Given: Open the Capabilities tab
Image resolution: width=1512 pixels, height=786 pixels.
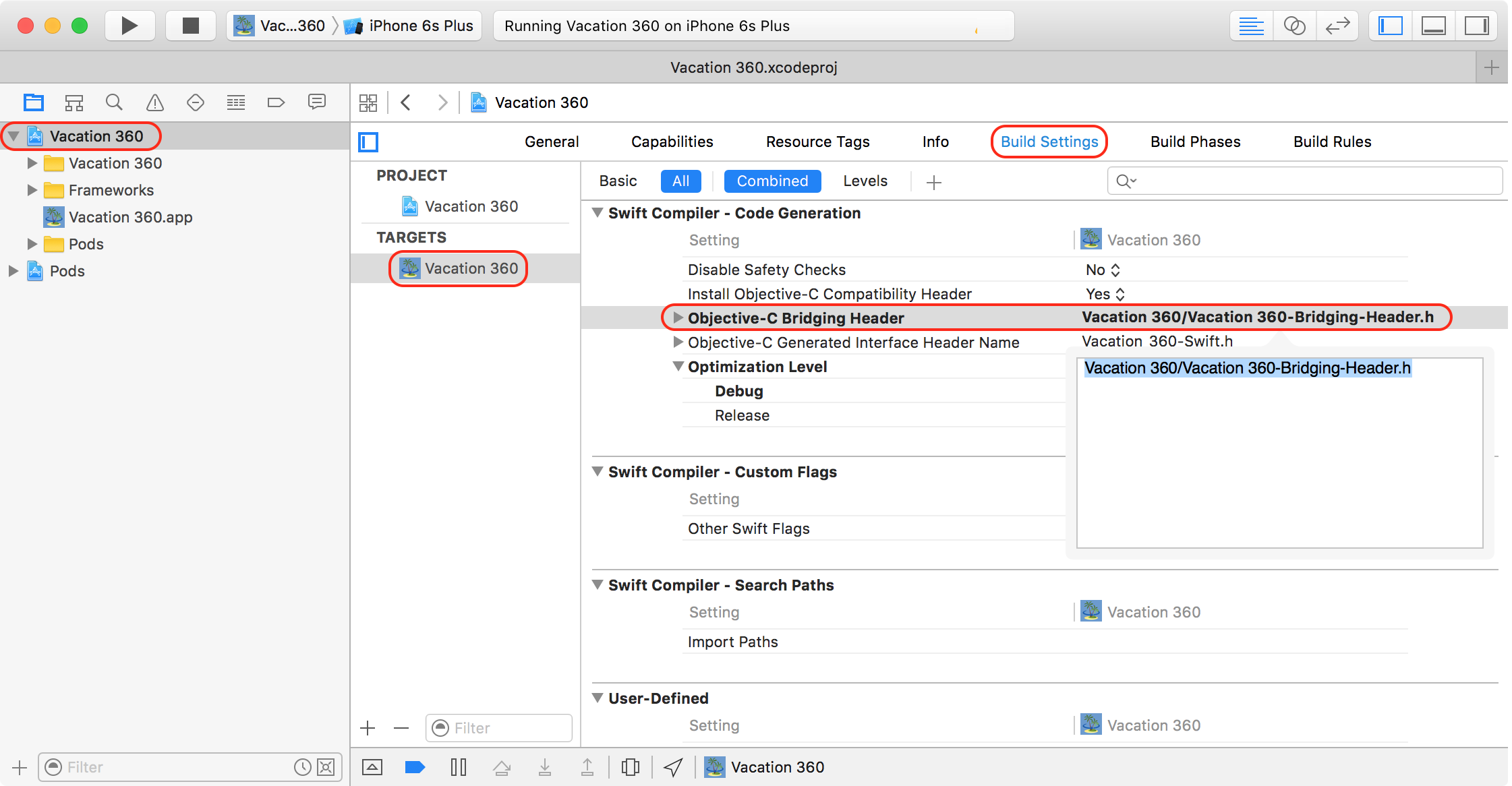Looking at the screenshot, I should pos(672,142).
